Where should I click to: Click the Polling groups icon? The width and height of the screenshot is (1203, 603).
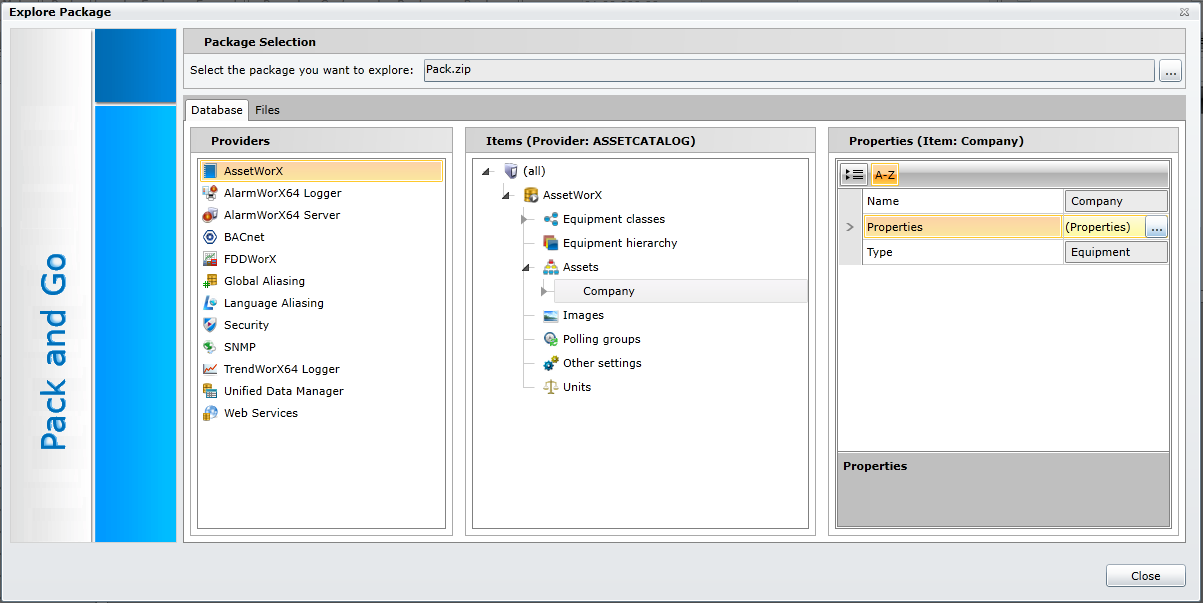pyautogui.click(x=550, y=339)
